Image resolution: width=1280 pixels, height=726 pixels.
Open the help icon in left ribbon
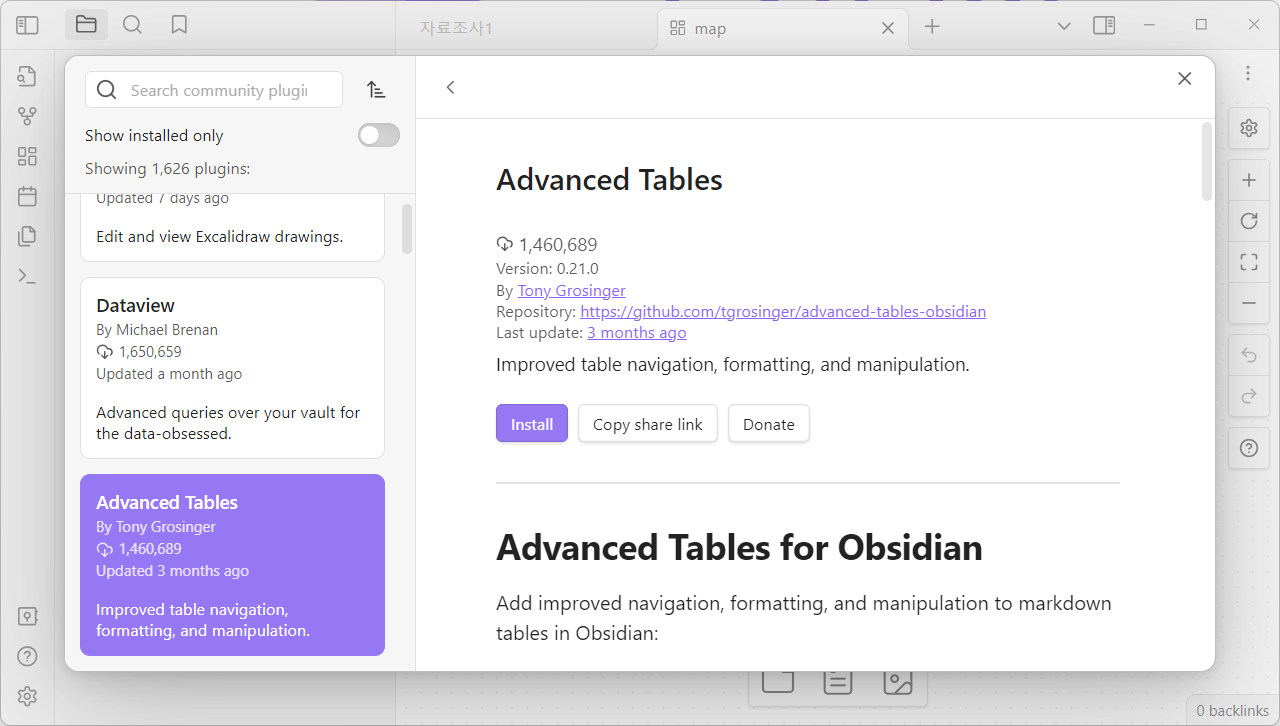(x=27, y=657)
